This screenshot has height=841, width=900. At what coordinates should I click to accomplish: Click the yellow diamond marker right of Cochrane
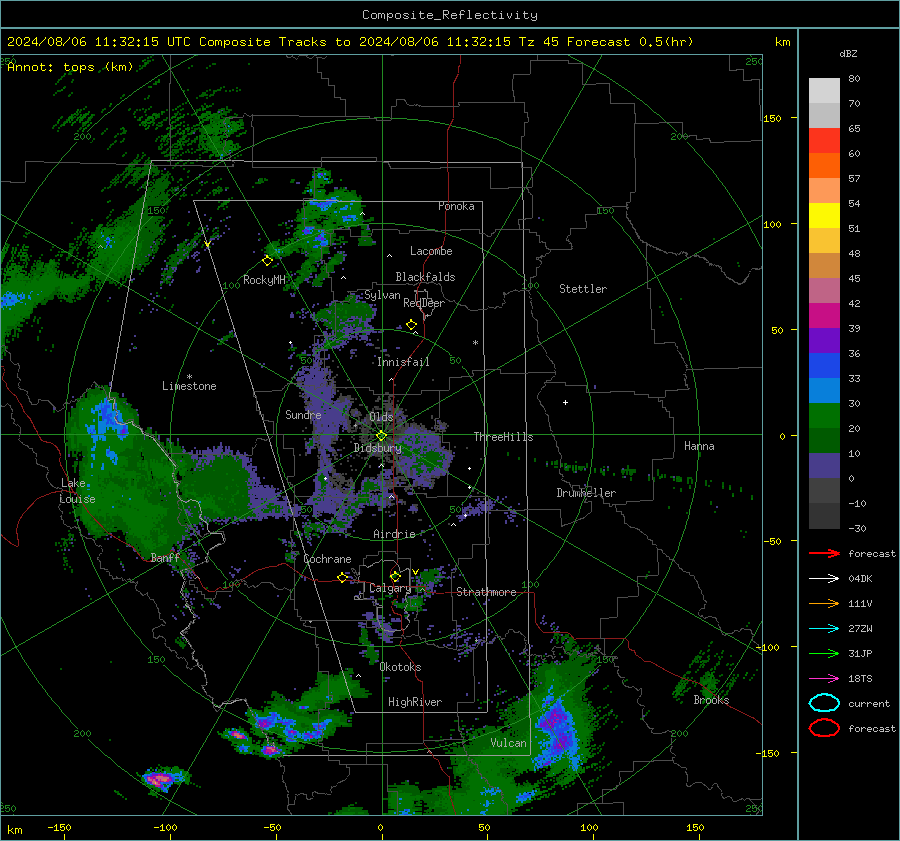tap(343, 577)
